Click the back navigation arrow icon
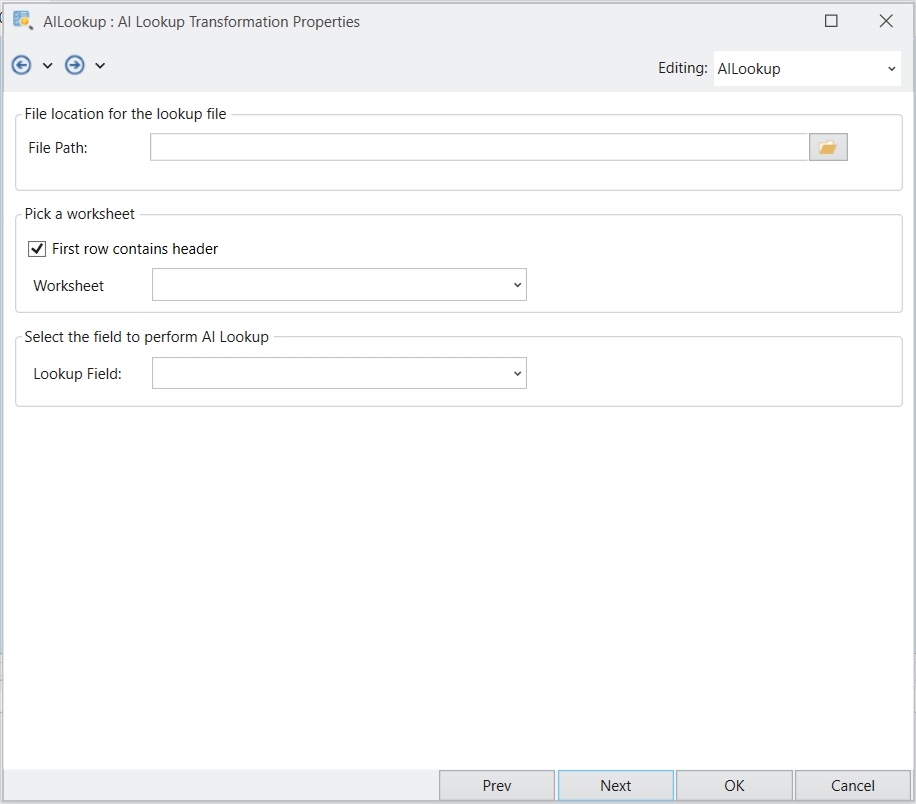The image size is (916, 804). pos(21,65)
